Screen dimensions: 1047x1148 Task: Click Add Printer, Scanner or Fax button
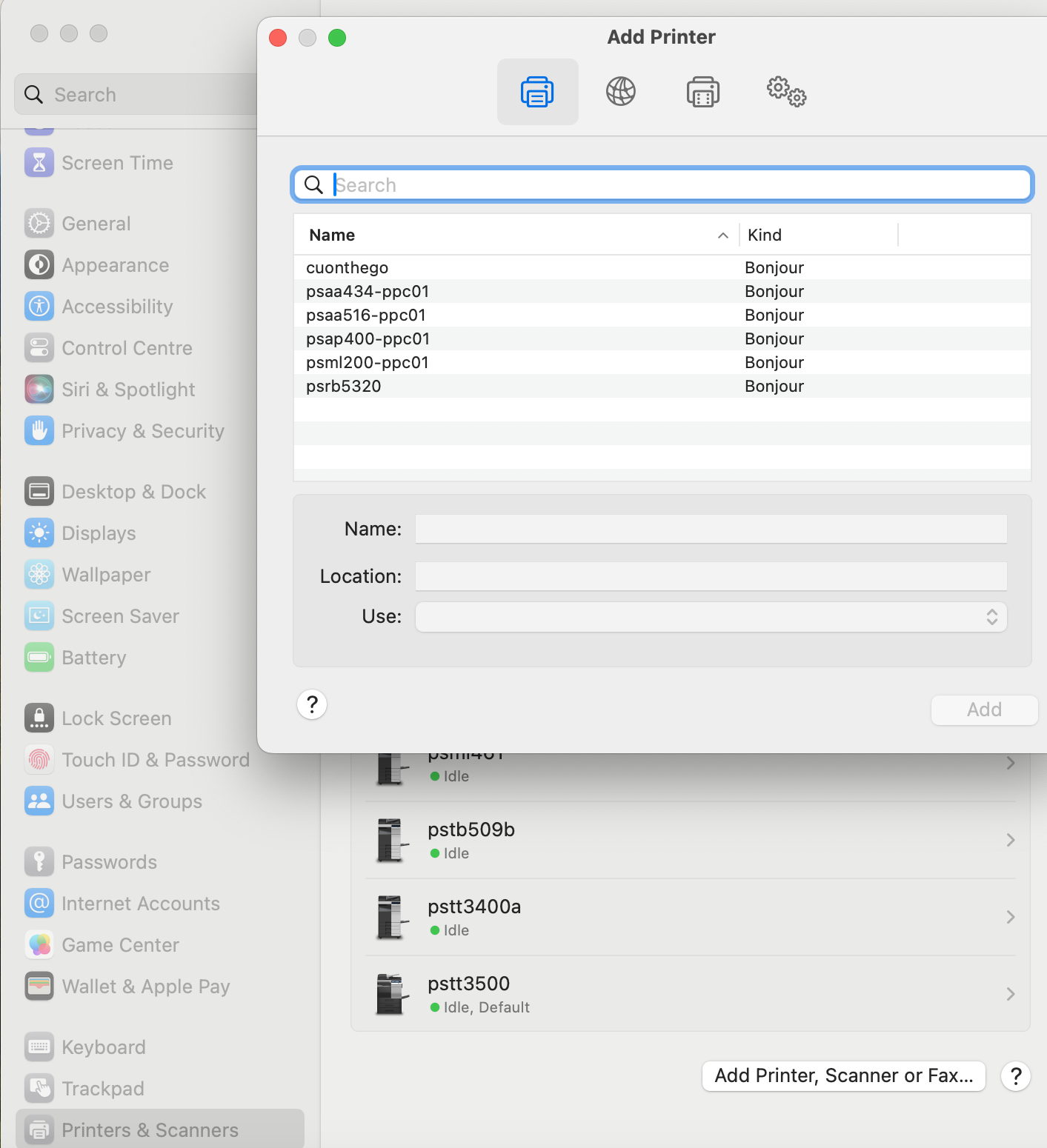(x=843, y=1075)
